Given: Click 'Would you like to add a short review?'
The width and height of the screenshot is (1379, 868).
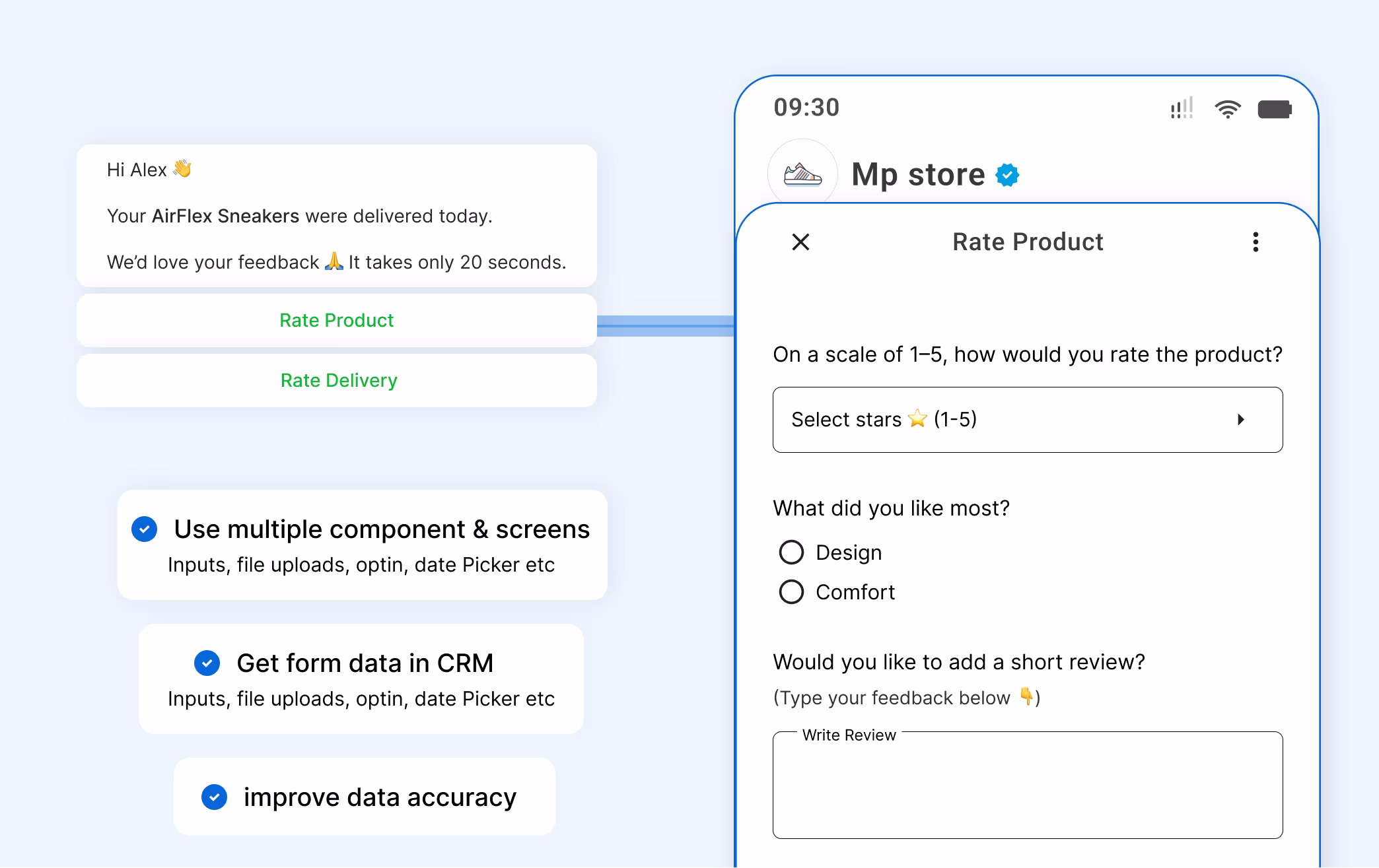Looking at the screenshot, I should pyautogui.click(x=959, y=662).
